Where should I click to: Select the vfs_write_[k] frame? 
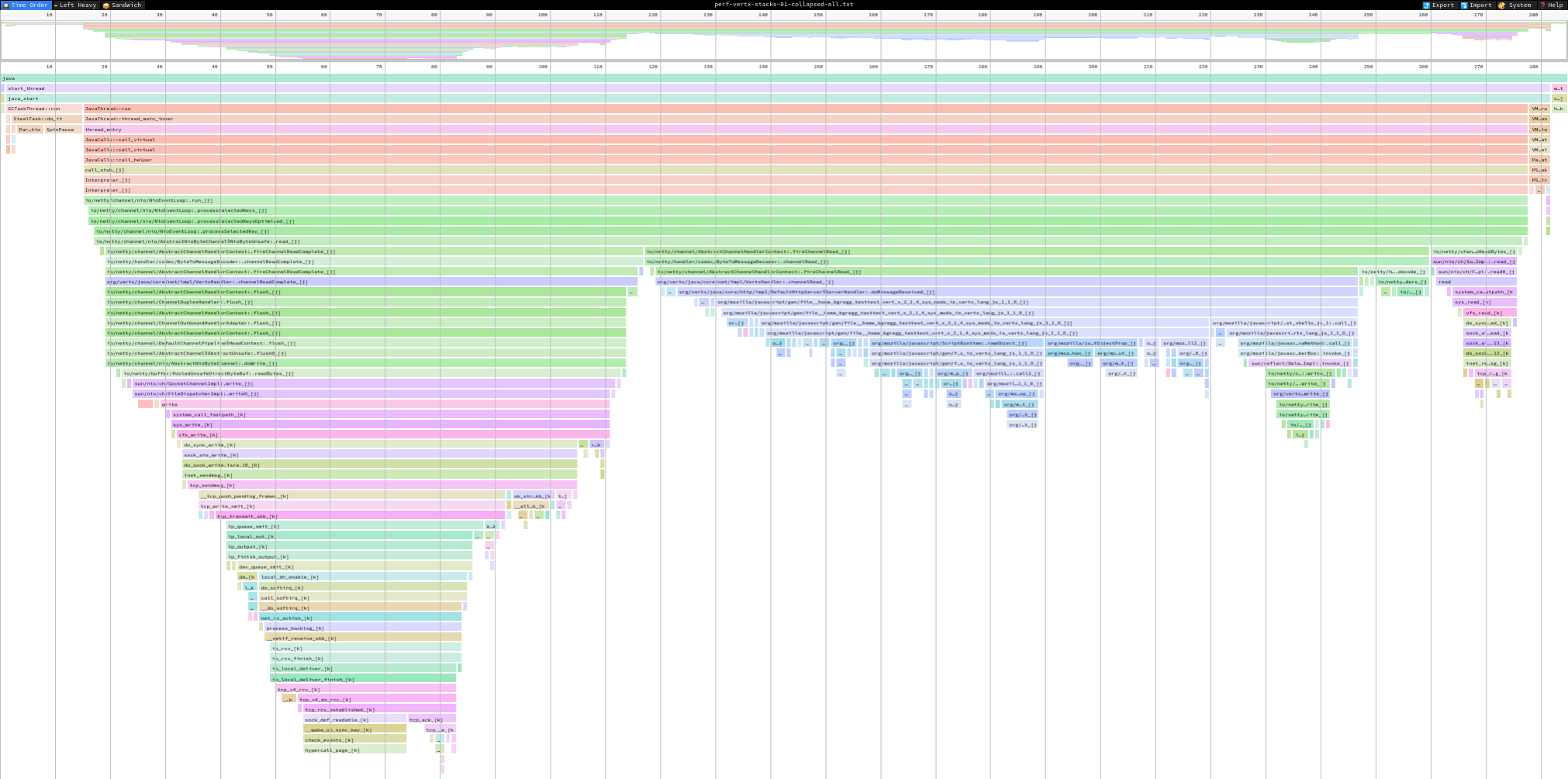pyautogui.click(x=393, y=435)
